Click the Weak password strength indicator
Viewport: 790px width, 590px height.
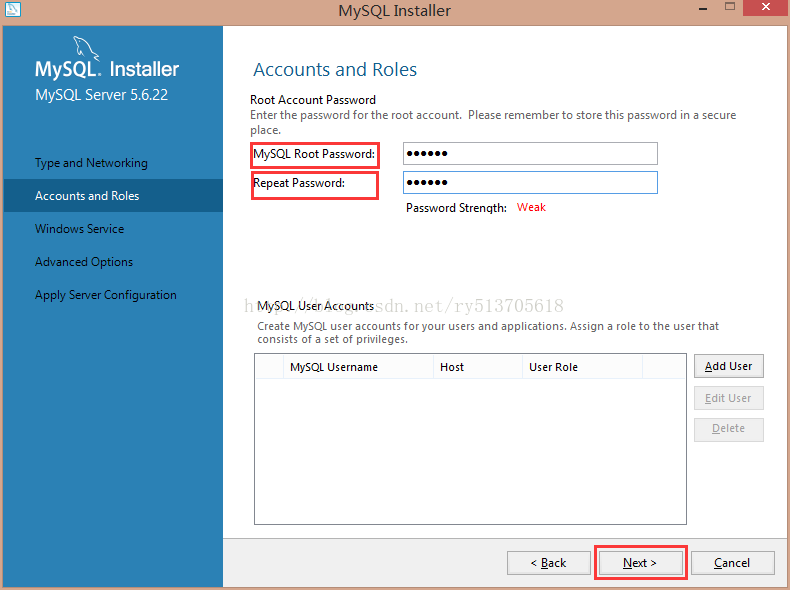531,208
